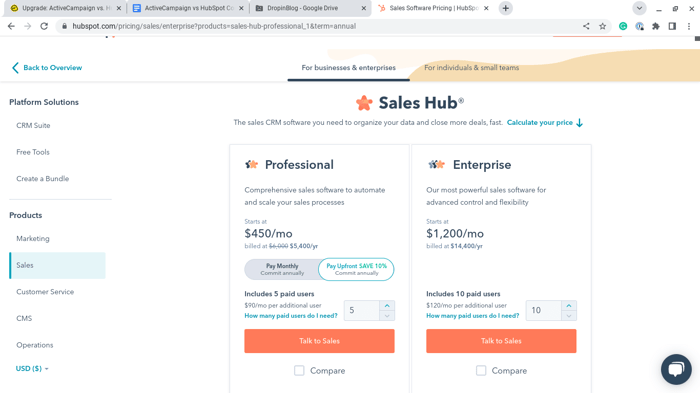Bookmark this page with the star icon
This screenshot has width=700, height=393.
click(x=603, y=26)
